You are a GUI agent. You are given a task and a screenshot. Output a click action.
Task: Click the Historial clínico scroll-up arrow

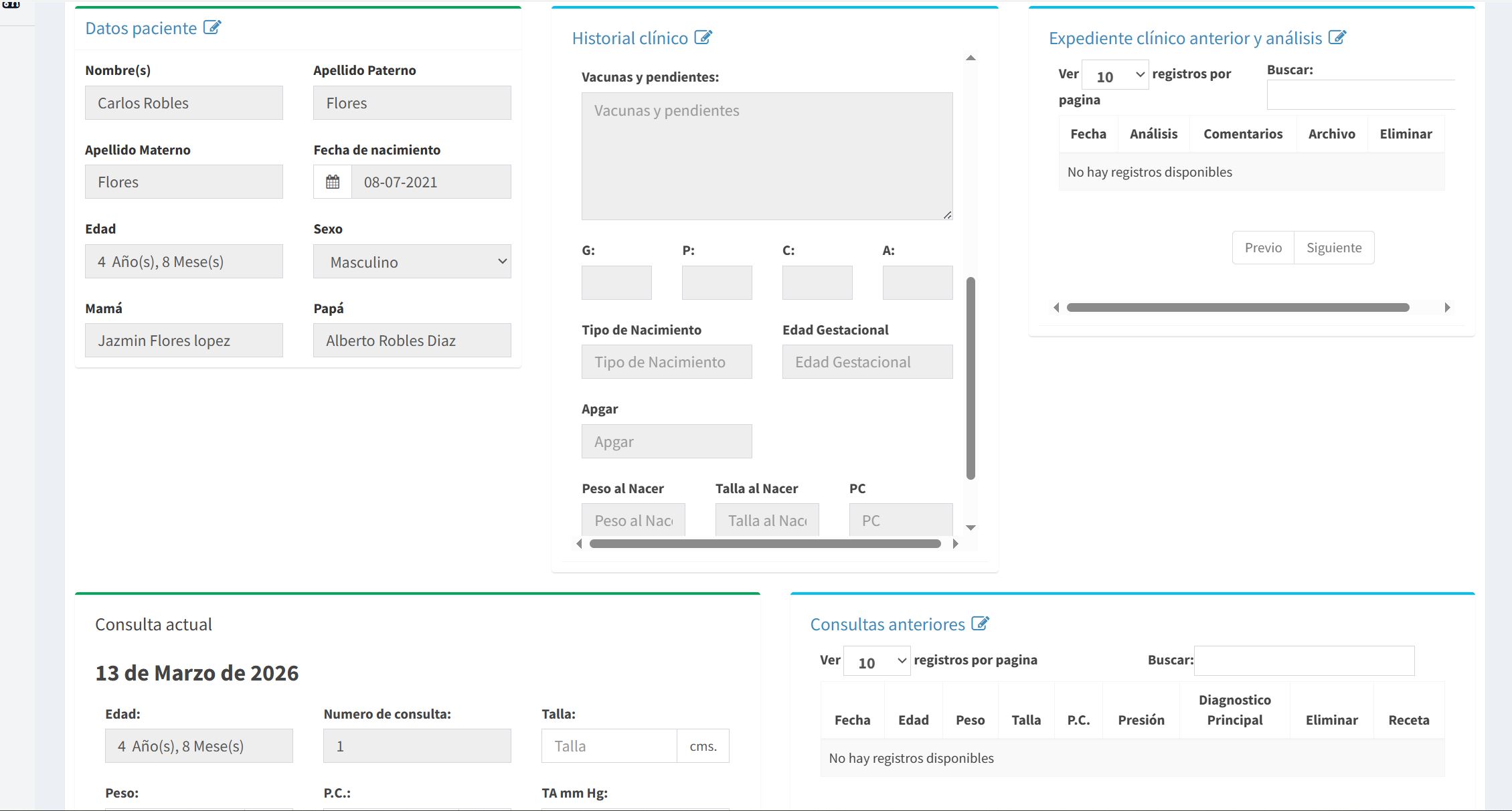tap(971, 58)
